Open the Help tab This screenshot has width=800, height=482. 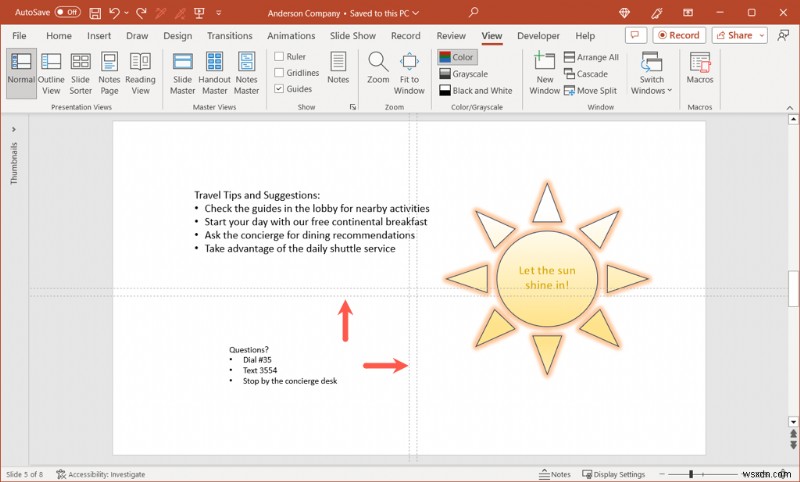[585, 36]
